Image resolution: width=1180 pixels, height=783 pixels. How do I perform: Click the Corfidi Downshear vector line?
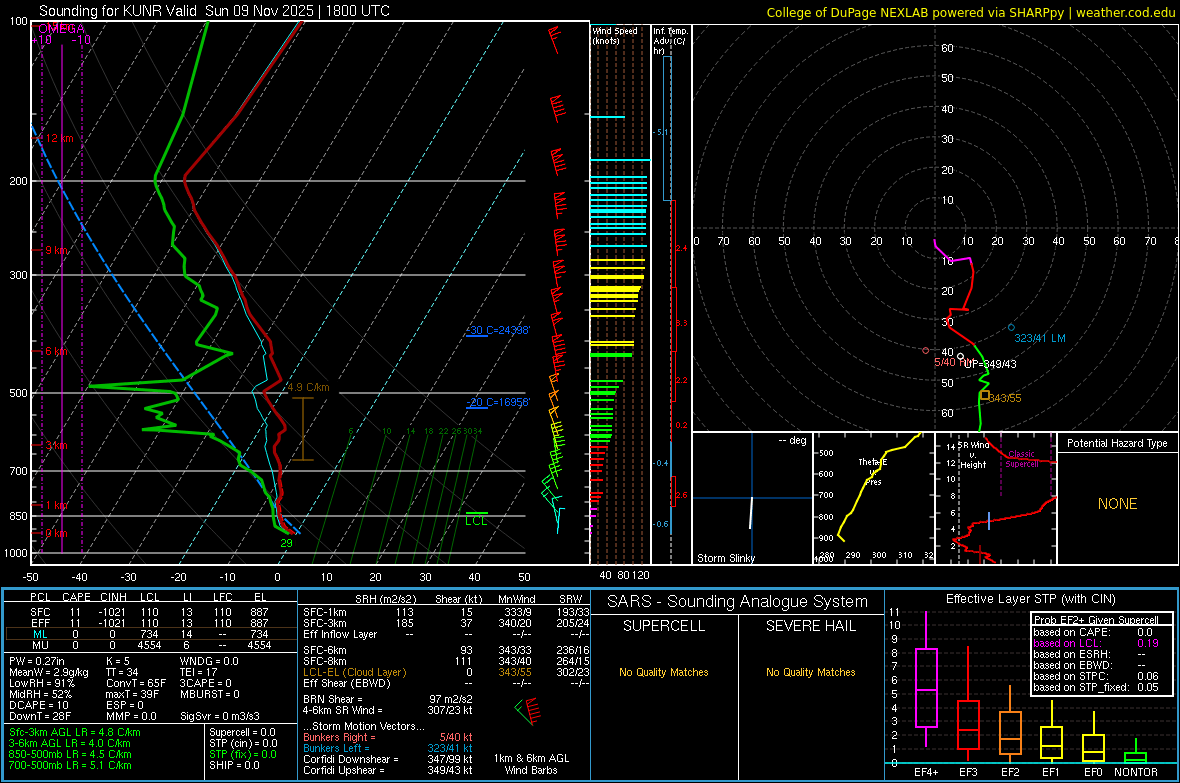(388, 759)
